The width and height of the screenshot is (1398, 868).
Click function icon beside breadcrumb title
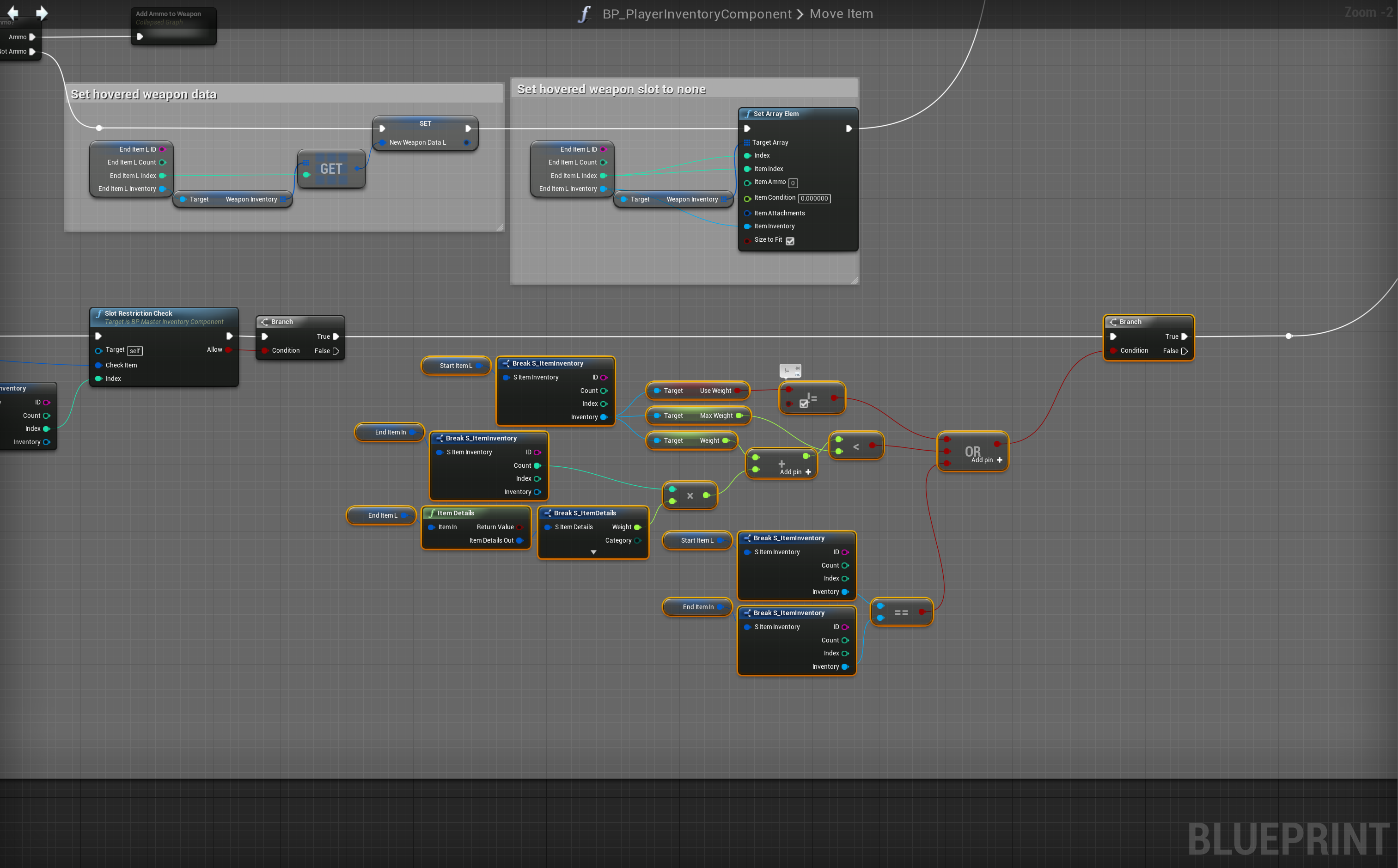(584, 14)
